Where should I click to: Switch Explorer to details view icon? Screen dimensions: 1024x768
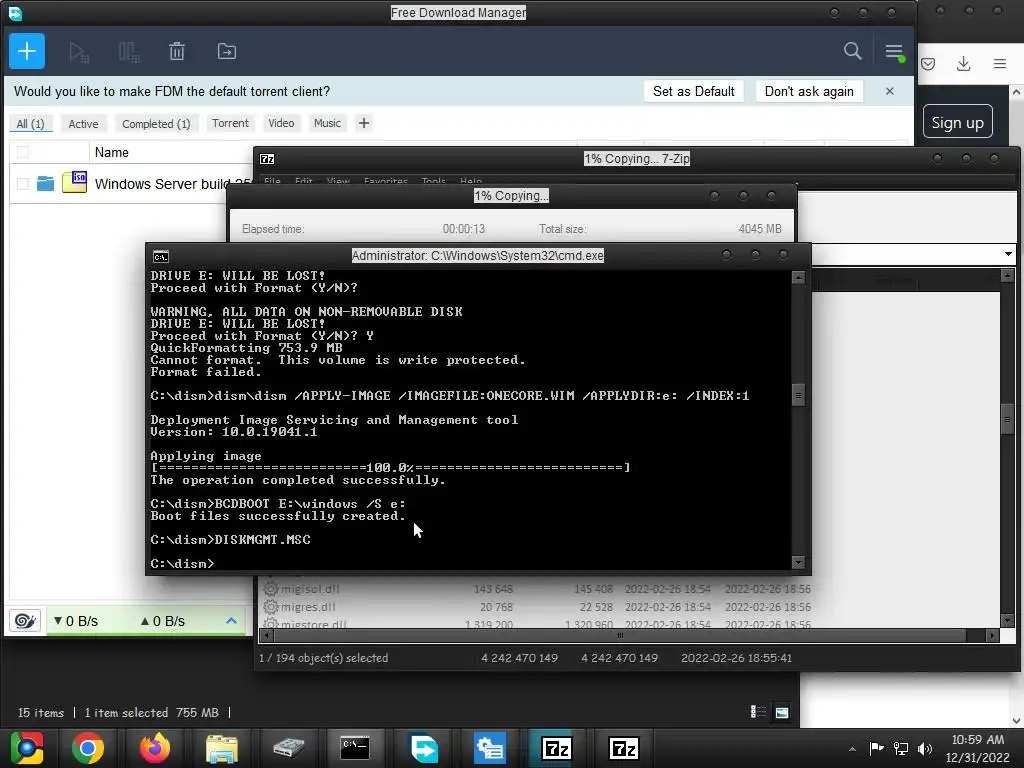pyautogui.click(x=758, y=712)
